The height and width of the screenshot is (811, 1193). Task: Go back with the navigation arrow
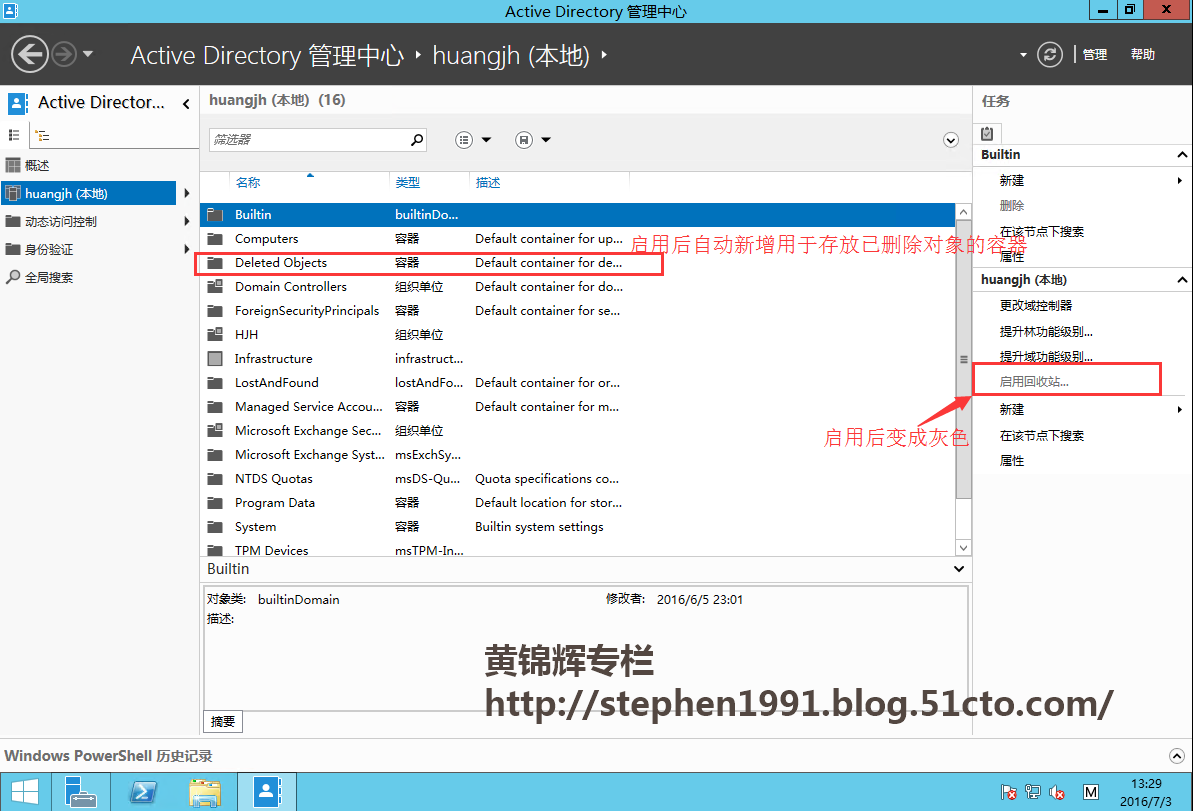[30, 55]
